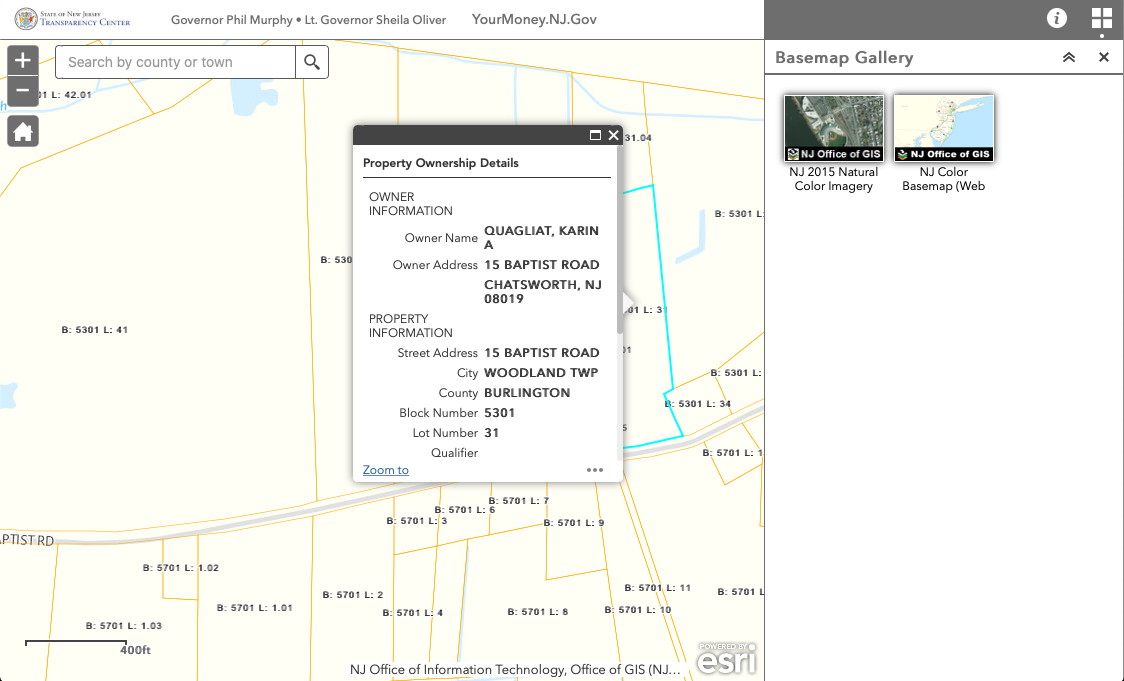Click the search magnifier button
1124x681 pixels.
[x=312, y=62]
